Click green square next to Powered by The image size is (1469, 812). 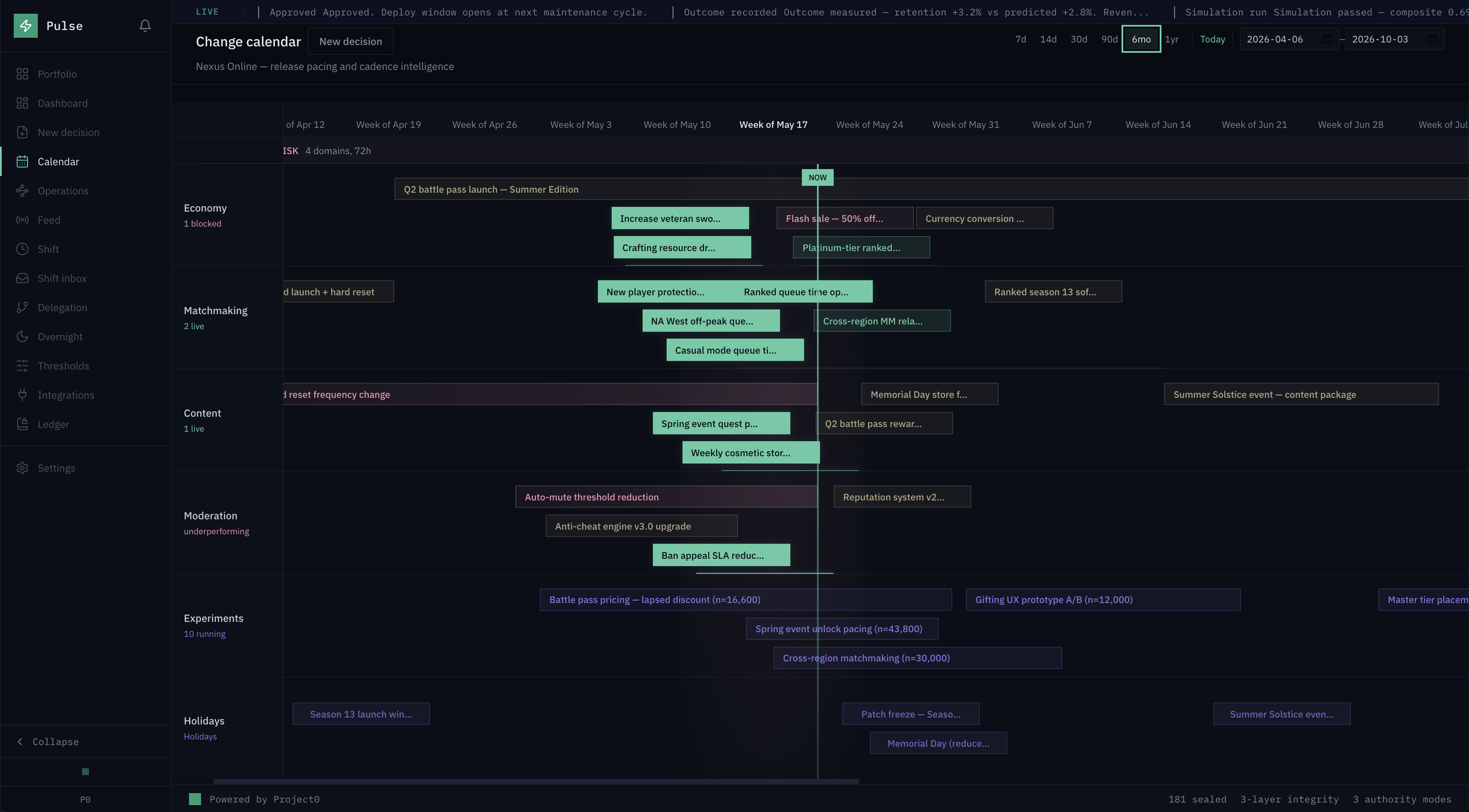(195, 799)
